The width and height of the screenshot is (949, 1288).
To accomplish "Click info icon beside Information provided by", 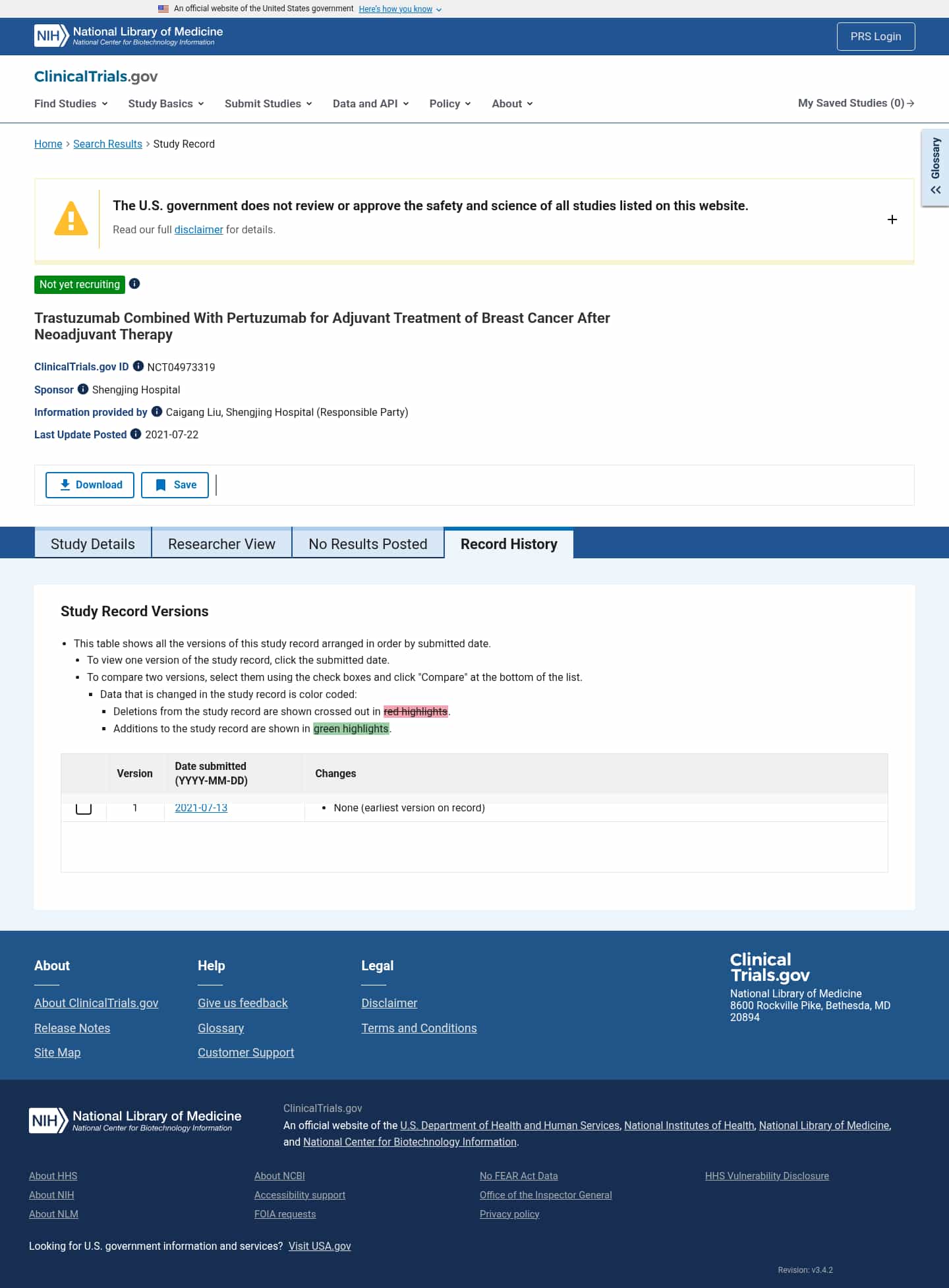I will tap(157, 411).
